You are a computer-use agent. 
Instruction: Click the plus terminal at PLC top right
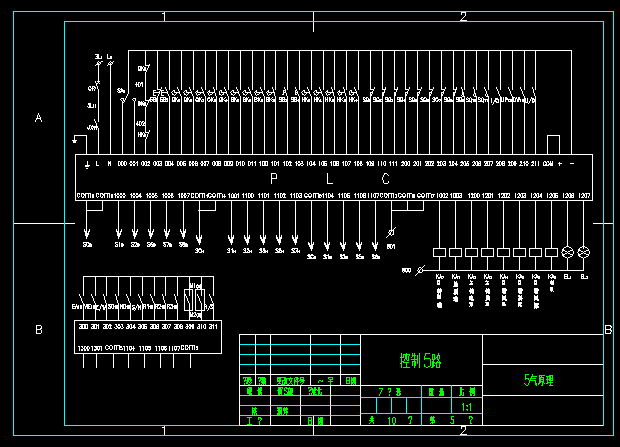point(560,164)
